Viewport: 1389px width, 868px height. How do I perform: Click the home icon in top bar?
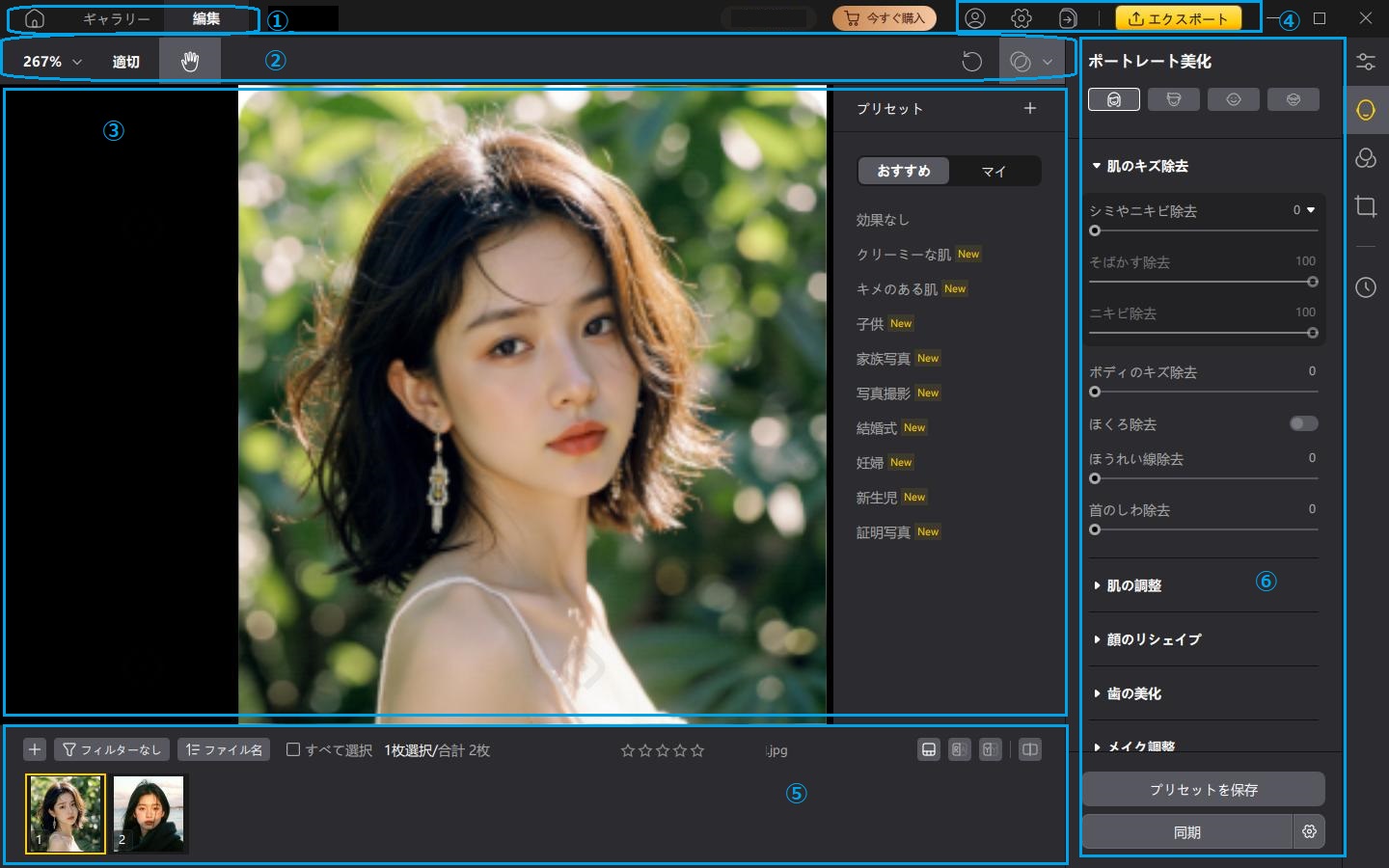pyautogui.click(x=35, y=18)
